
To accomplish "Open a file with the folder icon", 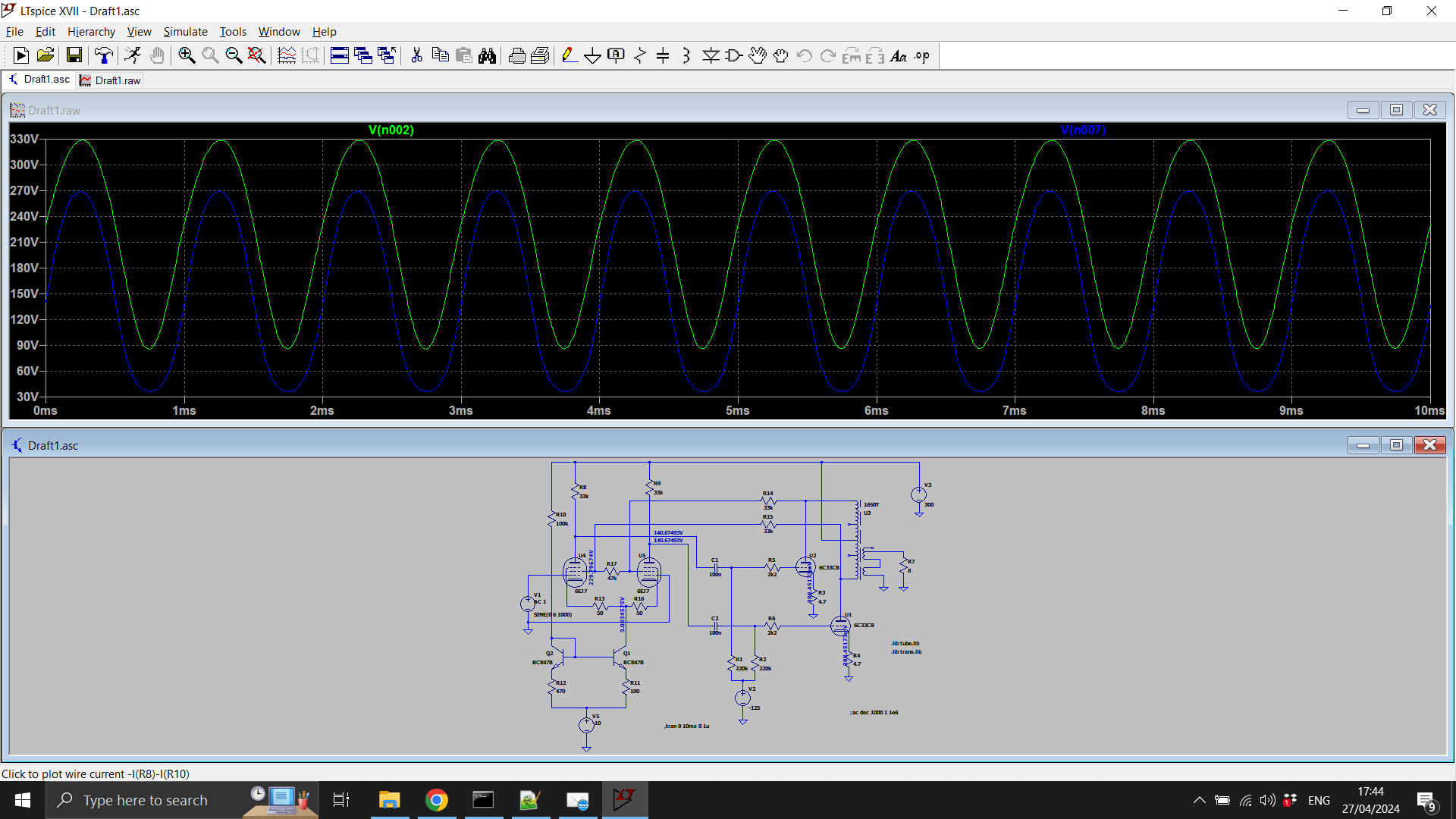I will pyautogui.click(x=45, y=55).
